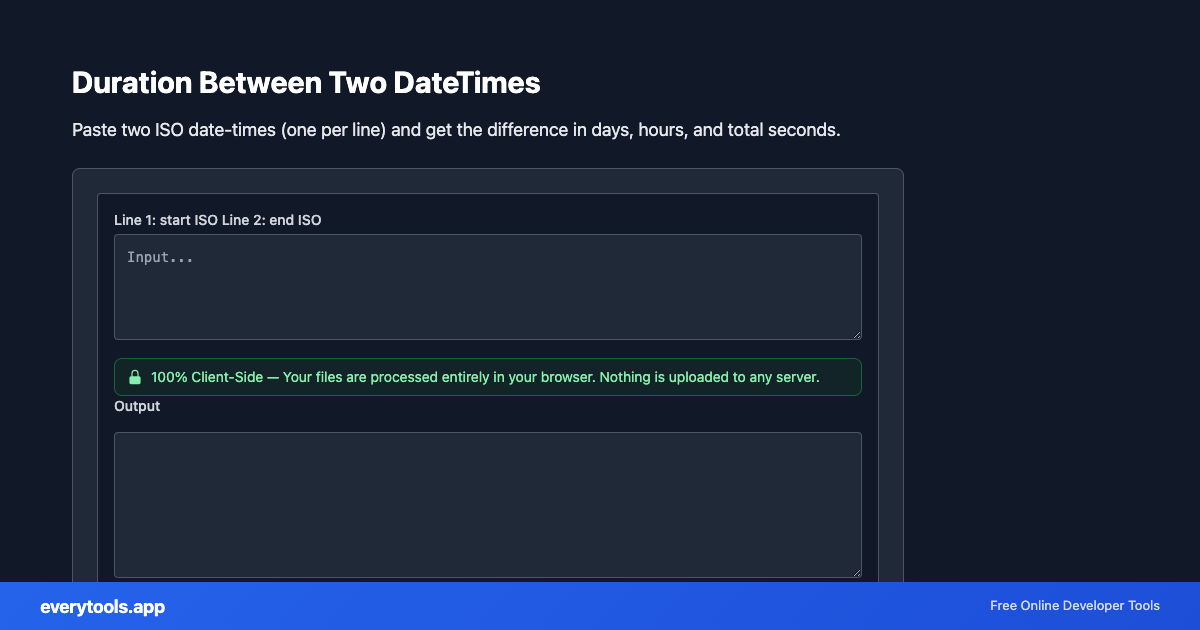Select the Duration Between Two DateTimes heading

coord(305,83)
